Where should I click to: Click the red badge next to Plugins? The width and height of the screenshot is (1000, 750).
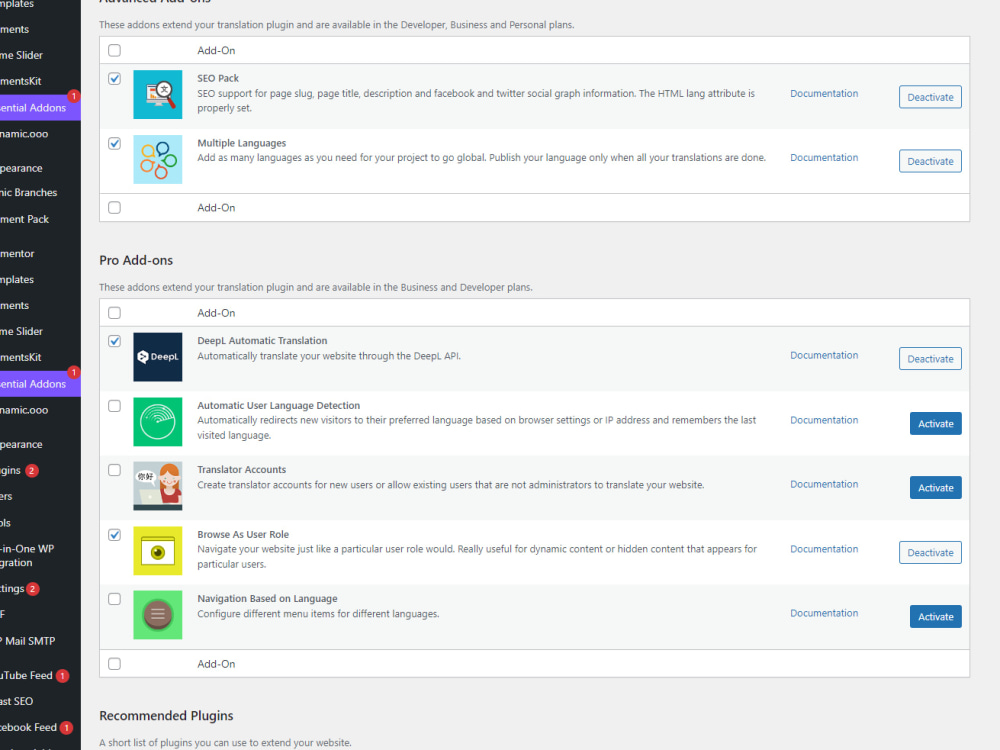tap(32, 471)
